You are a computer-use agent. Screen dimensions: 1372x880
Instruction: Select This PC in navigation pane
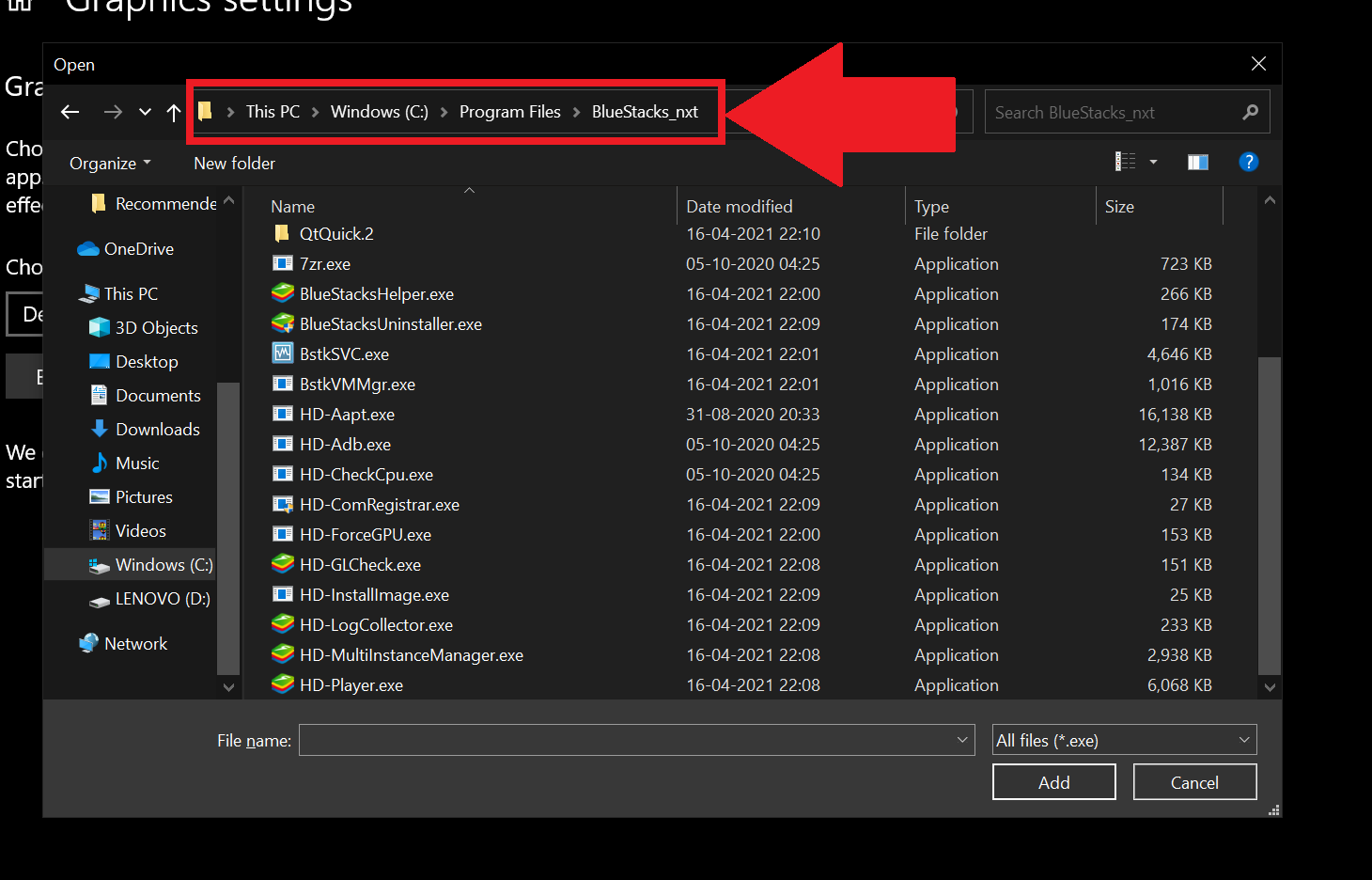(119, 293)
